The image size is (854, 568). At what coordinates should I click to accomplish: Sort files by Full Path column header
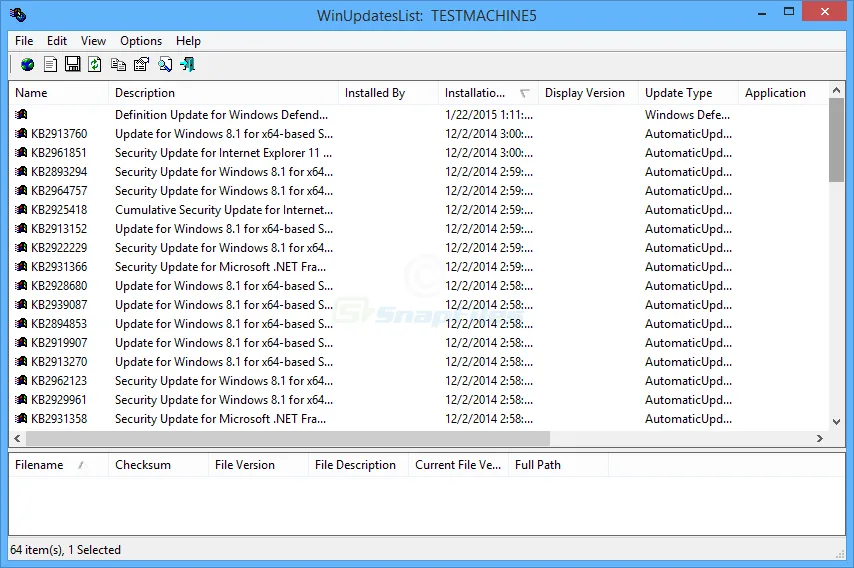click(x=558, y=465)
